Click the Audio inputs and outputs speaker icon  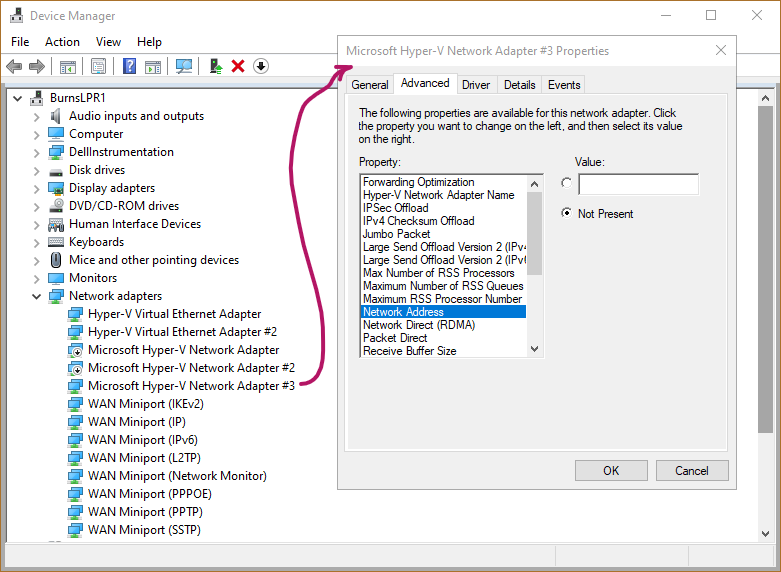click(56, 116)
